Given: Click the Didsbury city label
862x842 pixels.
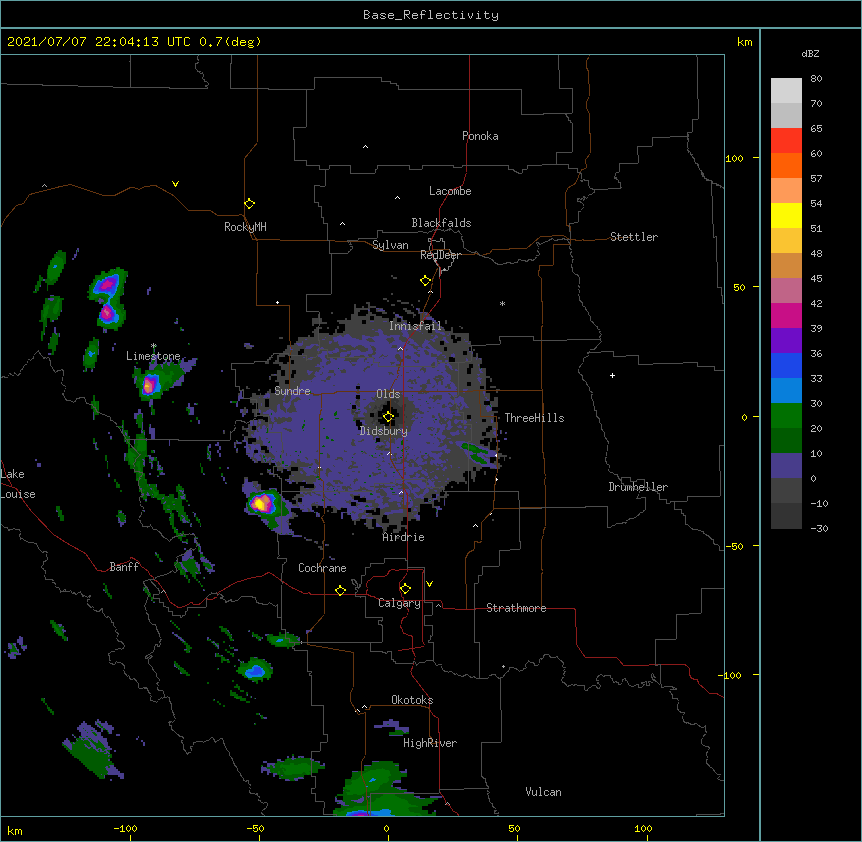Looking at the screenshot, I should click(x=384, y=431).
